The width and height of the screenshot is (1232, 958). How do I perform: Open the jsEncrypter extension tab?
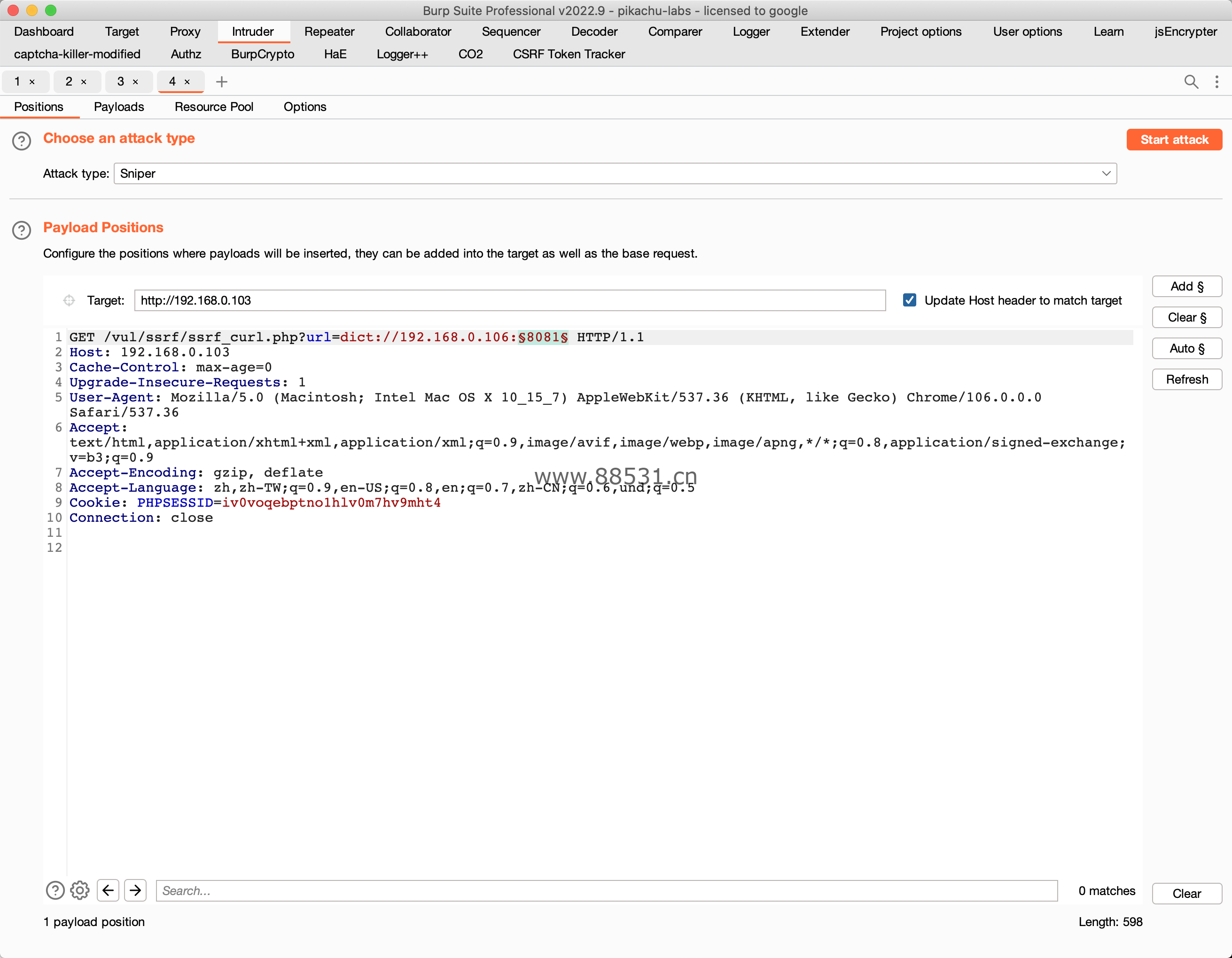[x=1185, y=31]
